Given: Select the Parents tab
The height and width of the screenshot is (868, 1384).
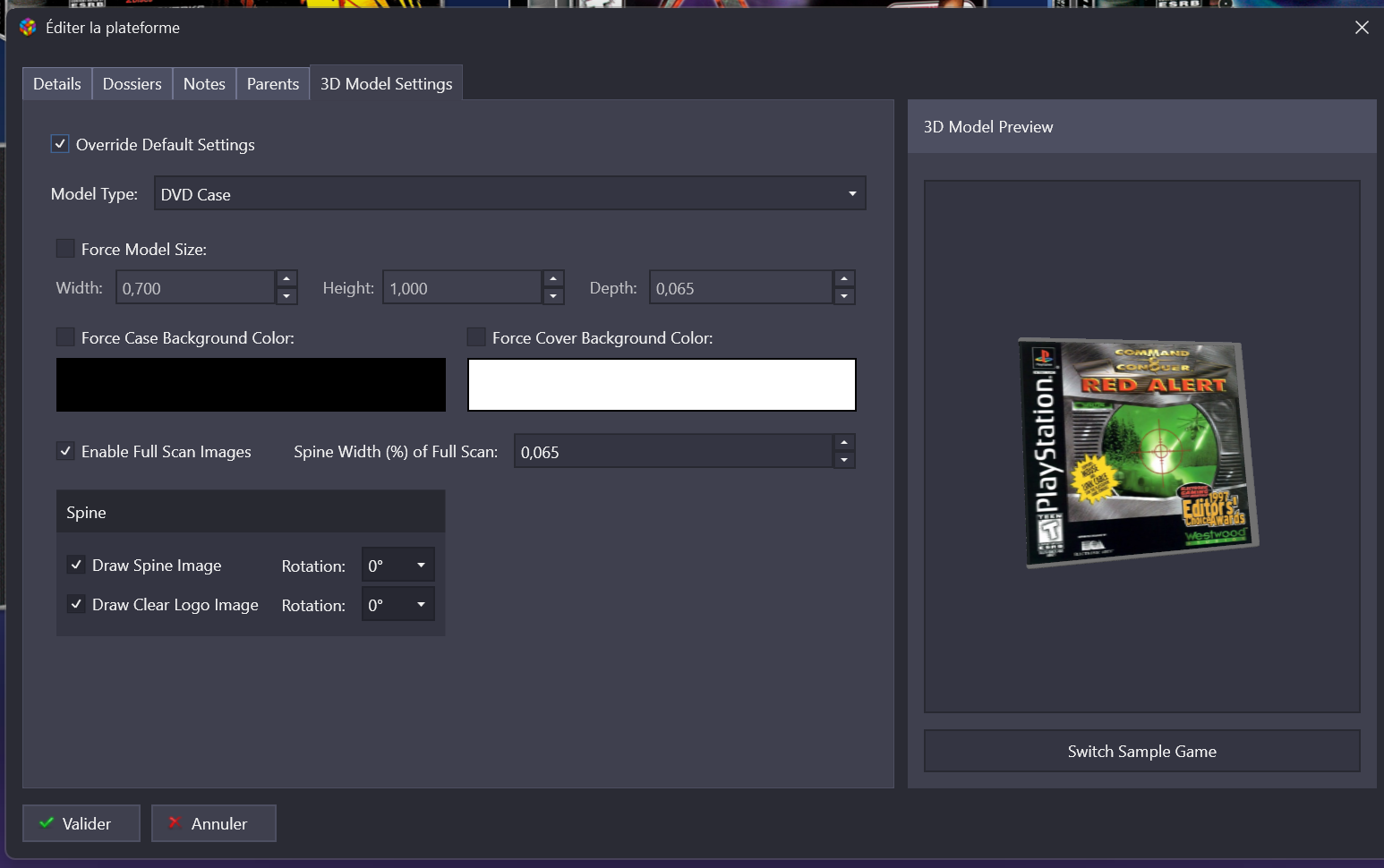Looking at the screenshot, I should [x=273, y=84].
